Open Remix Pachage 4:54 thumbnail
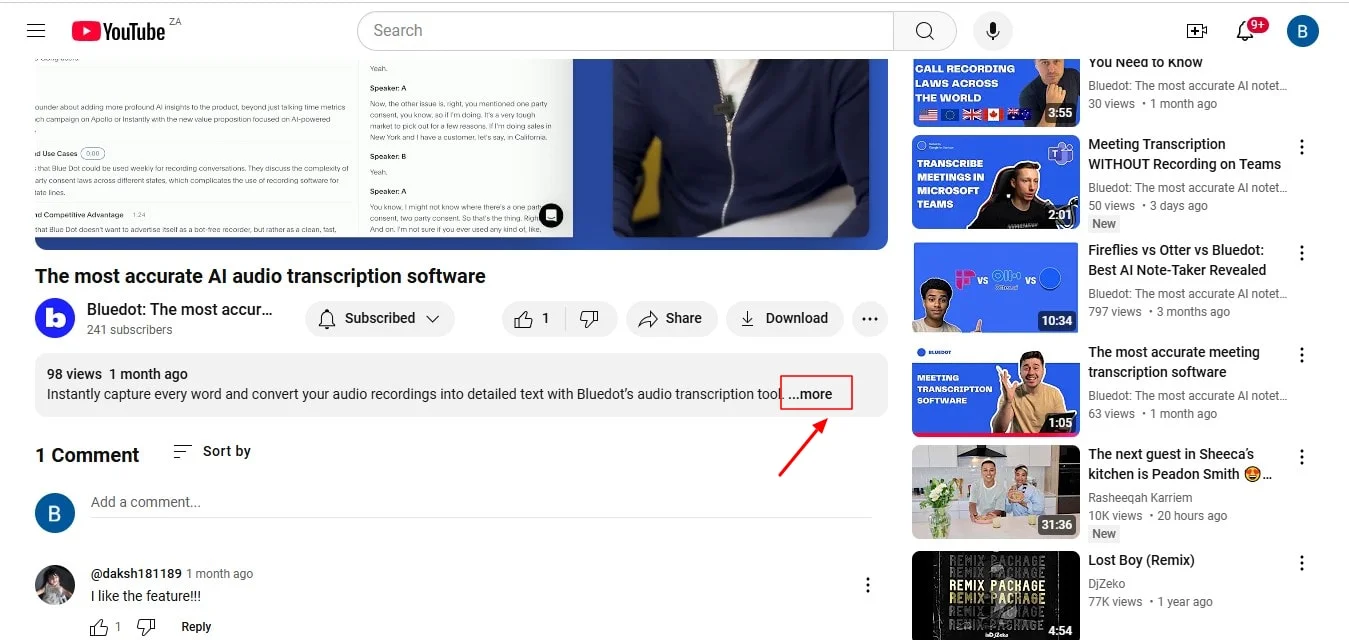Image resolution: width=1349 pixels, height=640 pixels. 996,595
